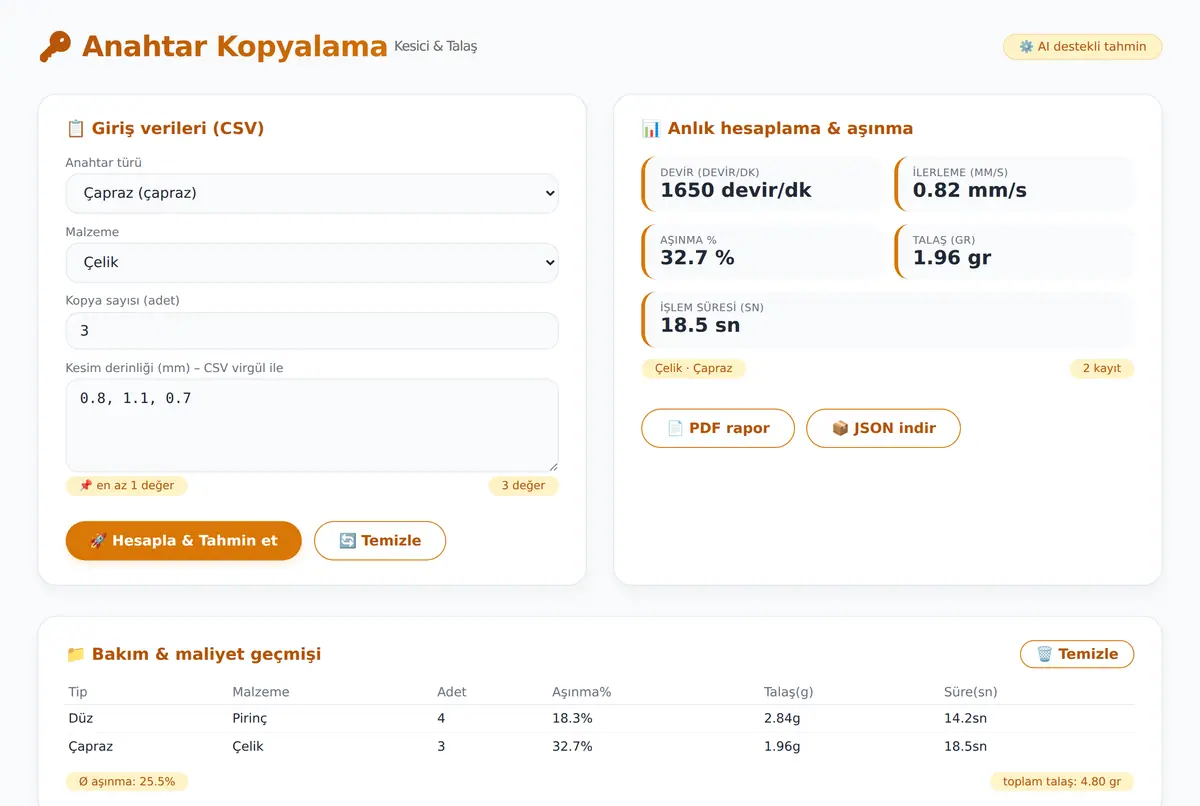
Task: Click the '14.2sn' duration cell
Action: 965,719
